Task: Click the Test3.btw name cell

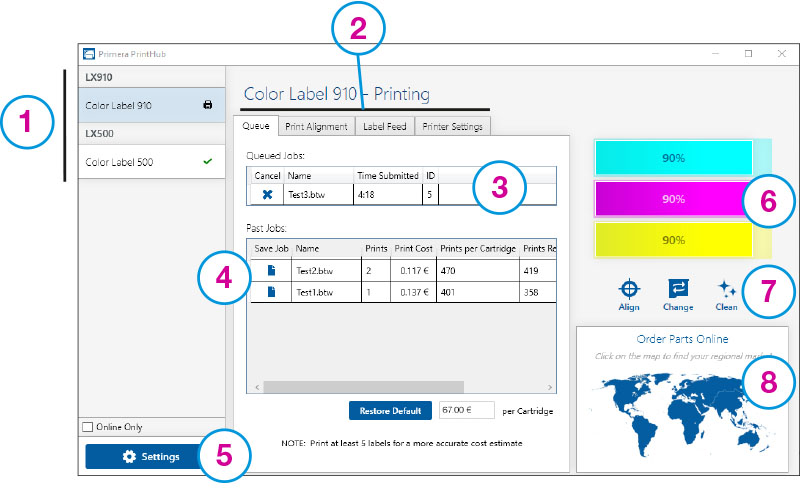Action: tap(318, 194)
